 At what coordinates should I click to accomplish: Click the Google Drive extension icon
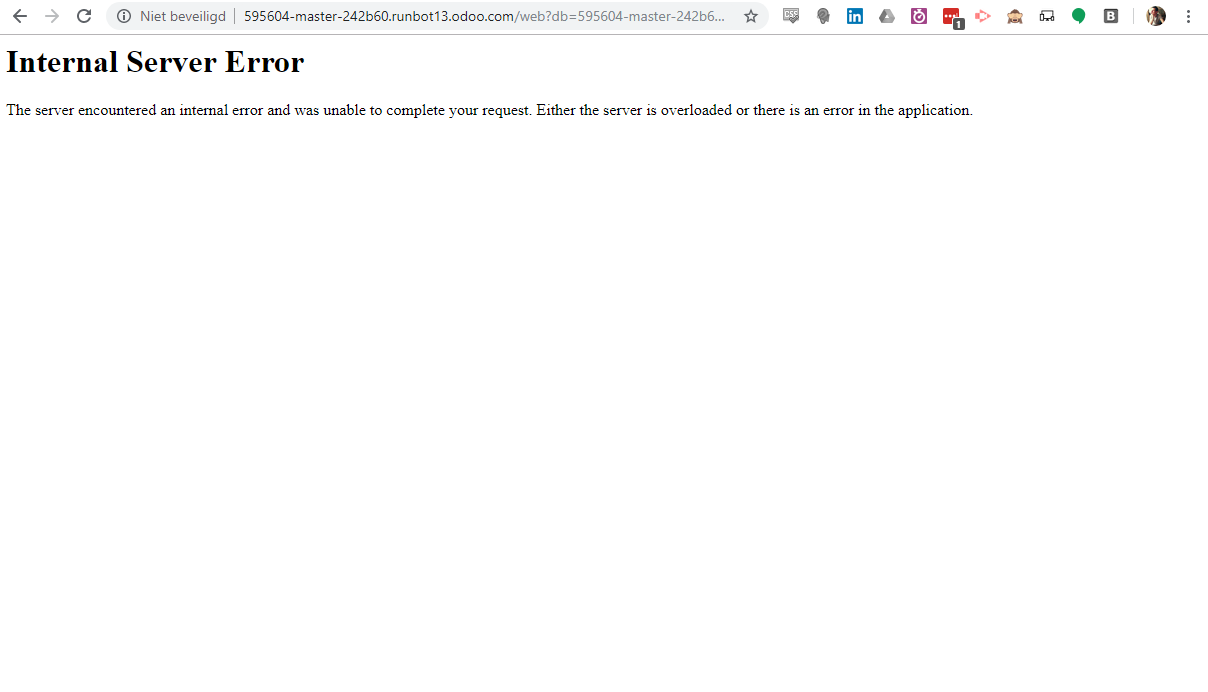[x=887, y=16]
